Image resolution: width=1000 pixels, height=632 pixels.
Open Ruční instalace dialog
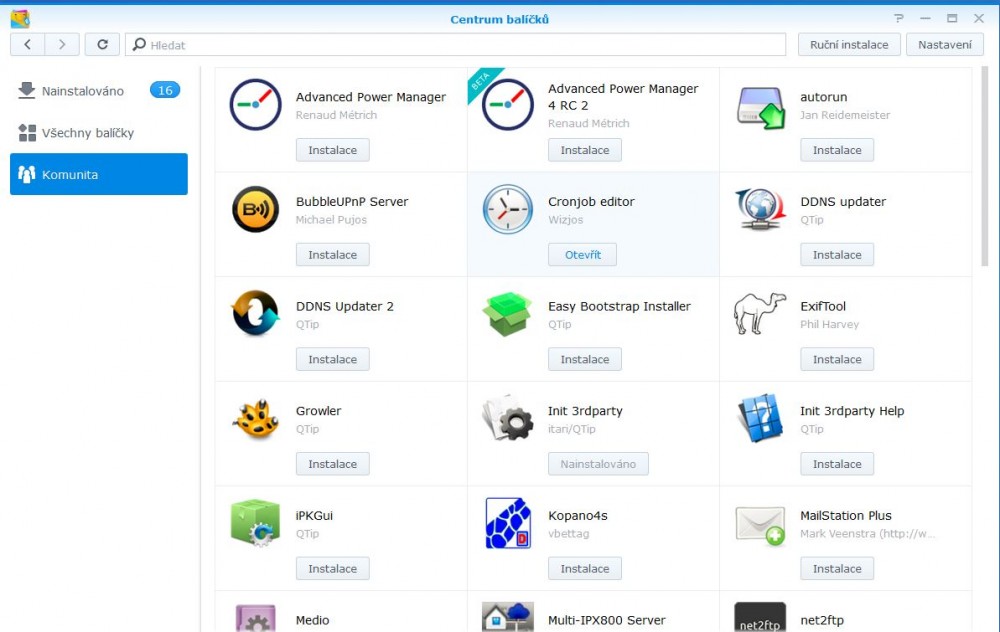tap(849, 44)
